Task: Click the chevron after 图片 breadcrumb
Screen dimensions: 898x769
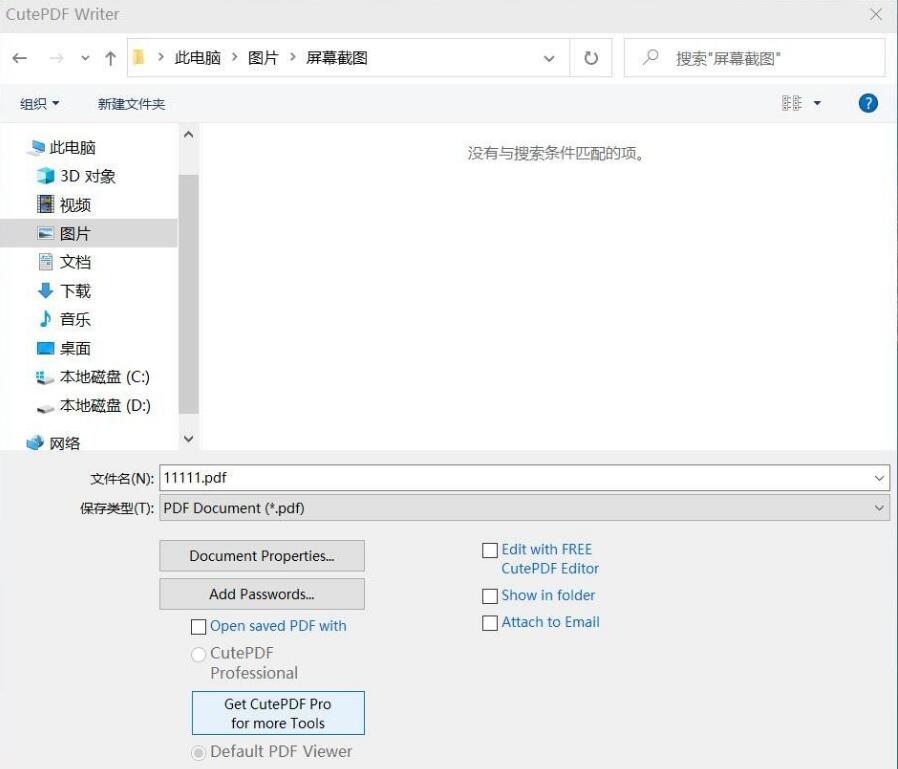Action: click(x=293, y=57)
